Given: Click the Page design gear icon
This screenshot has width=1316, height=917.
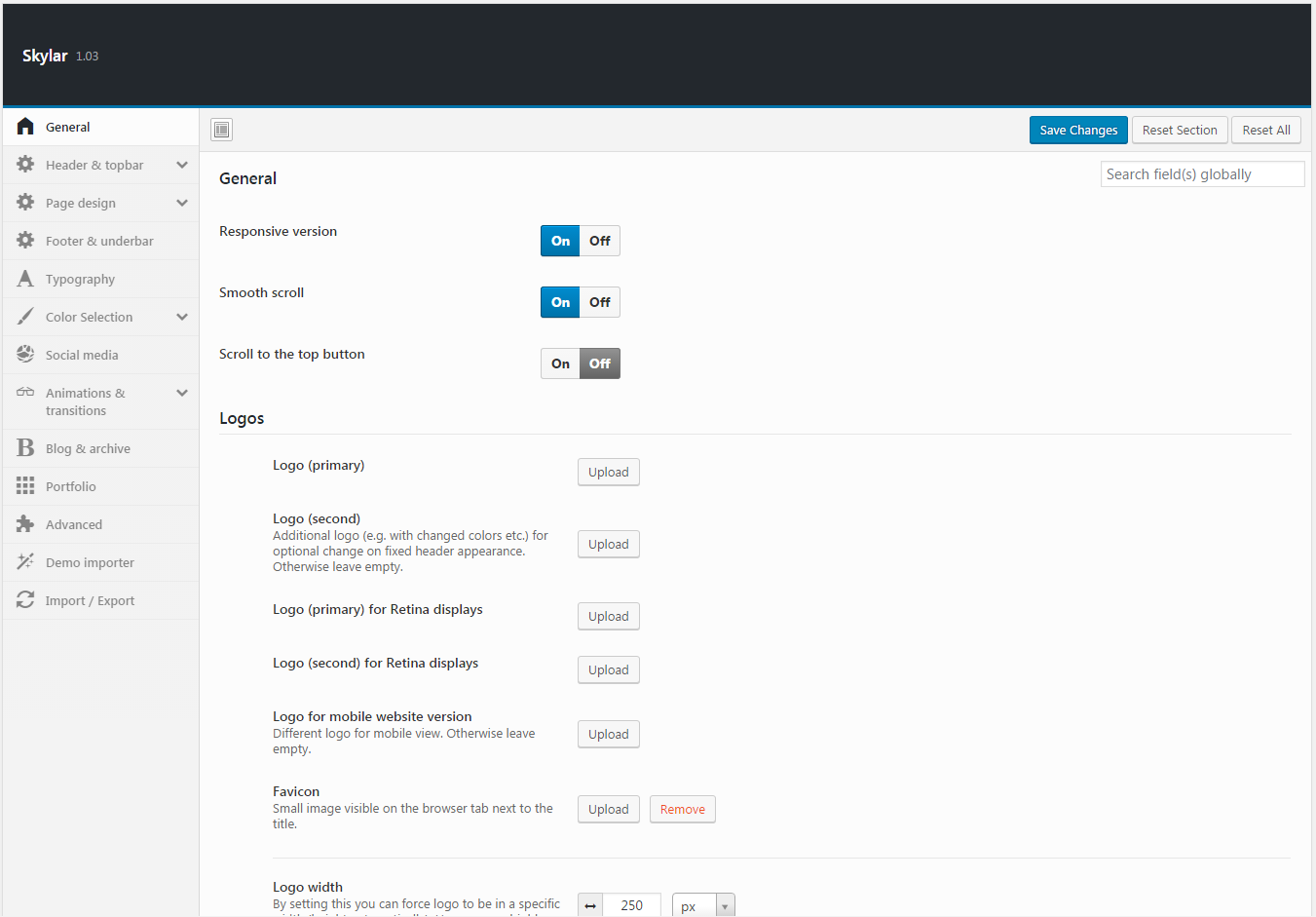Looking at the screenshot, I should pyautogui.click(x=25, y=203).
